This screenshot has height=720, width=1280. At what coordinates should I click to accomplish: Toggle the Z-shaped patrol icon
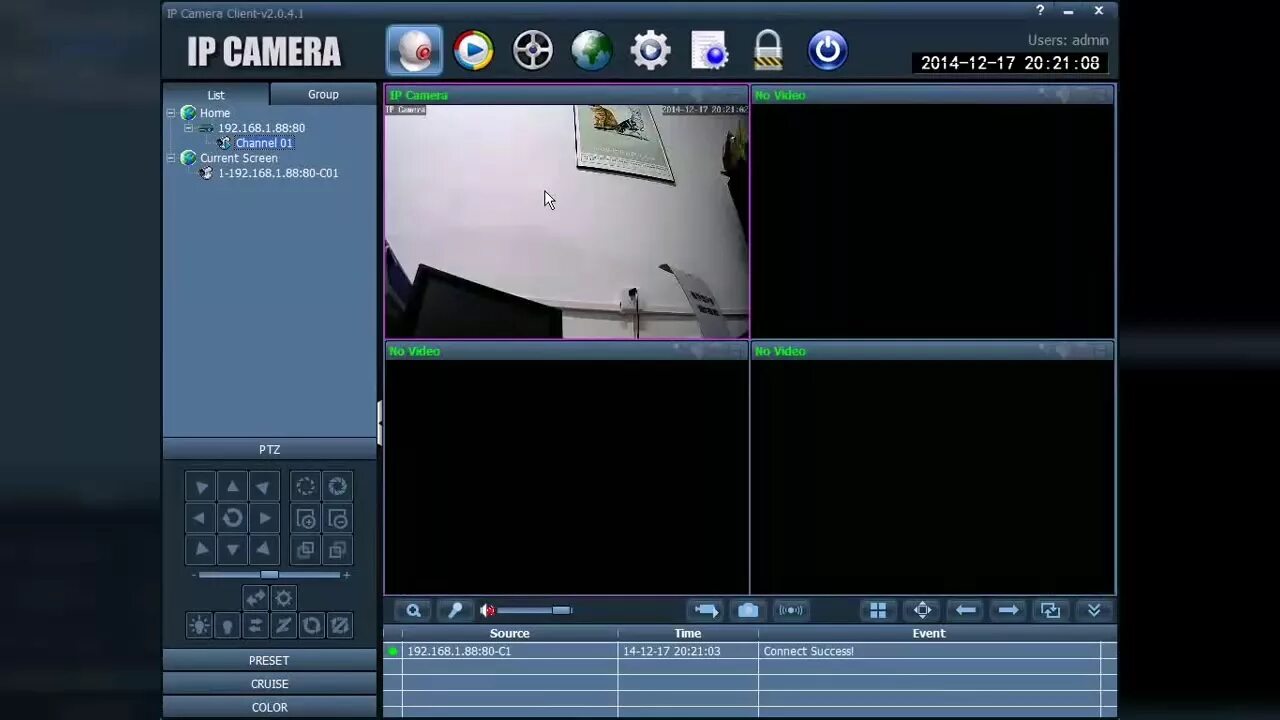click(284, 626)
